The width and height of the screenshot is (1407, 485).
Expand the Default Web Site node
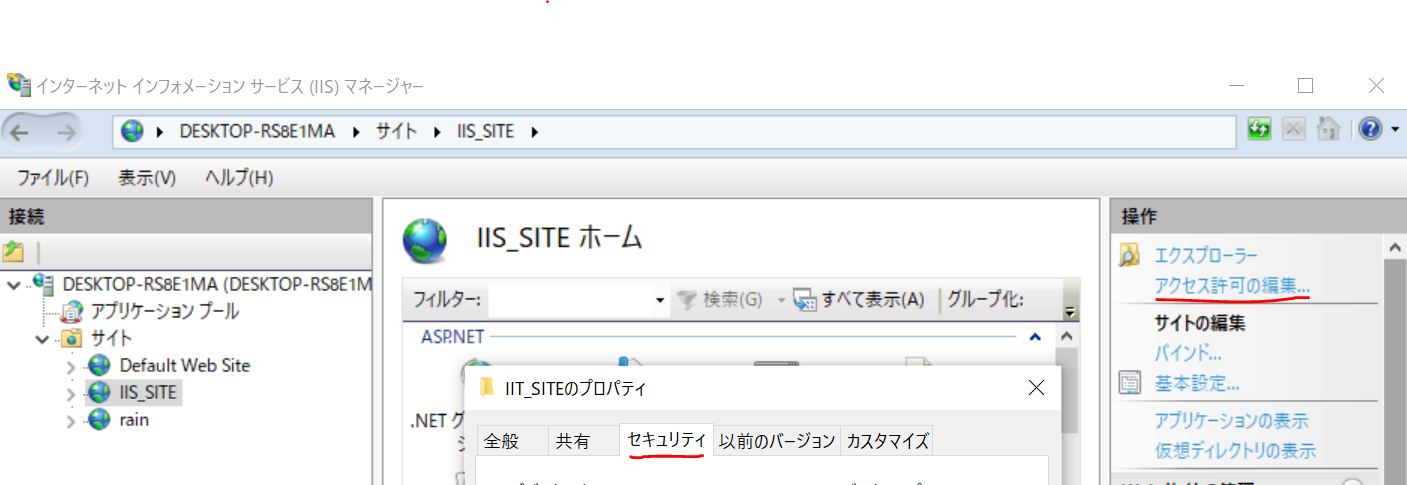pyautogui.click(x=71, y=366)
